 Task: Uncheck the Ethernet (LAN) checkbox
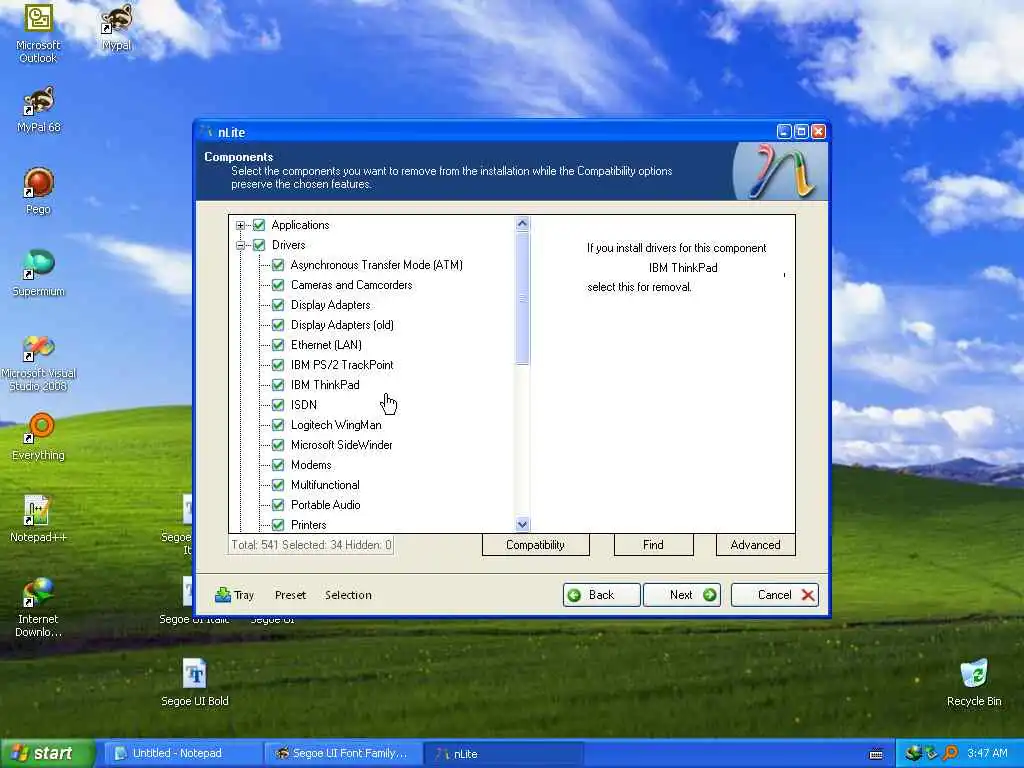[278, 345]
